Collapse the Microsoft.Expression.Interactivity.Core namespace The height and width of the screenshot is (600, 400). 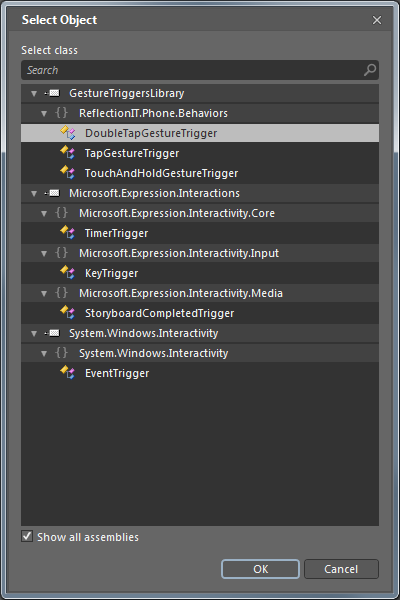tap(44, 214)
